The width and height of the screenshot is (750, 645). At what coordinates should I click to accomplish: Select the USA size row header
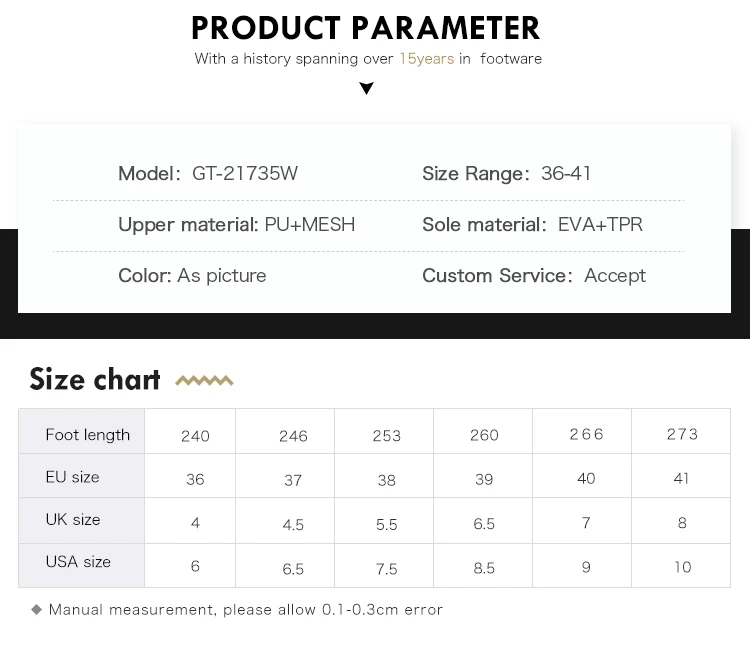pos(78,562)
